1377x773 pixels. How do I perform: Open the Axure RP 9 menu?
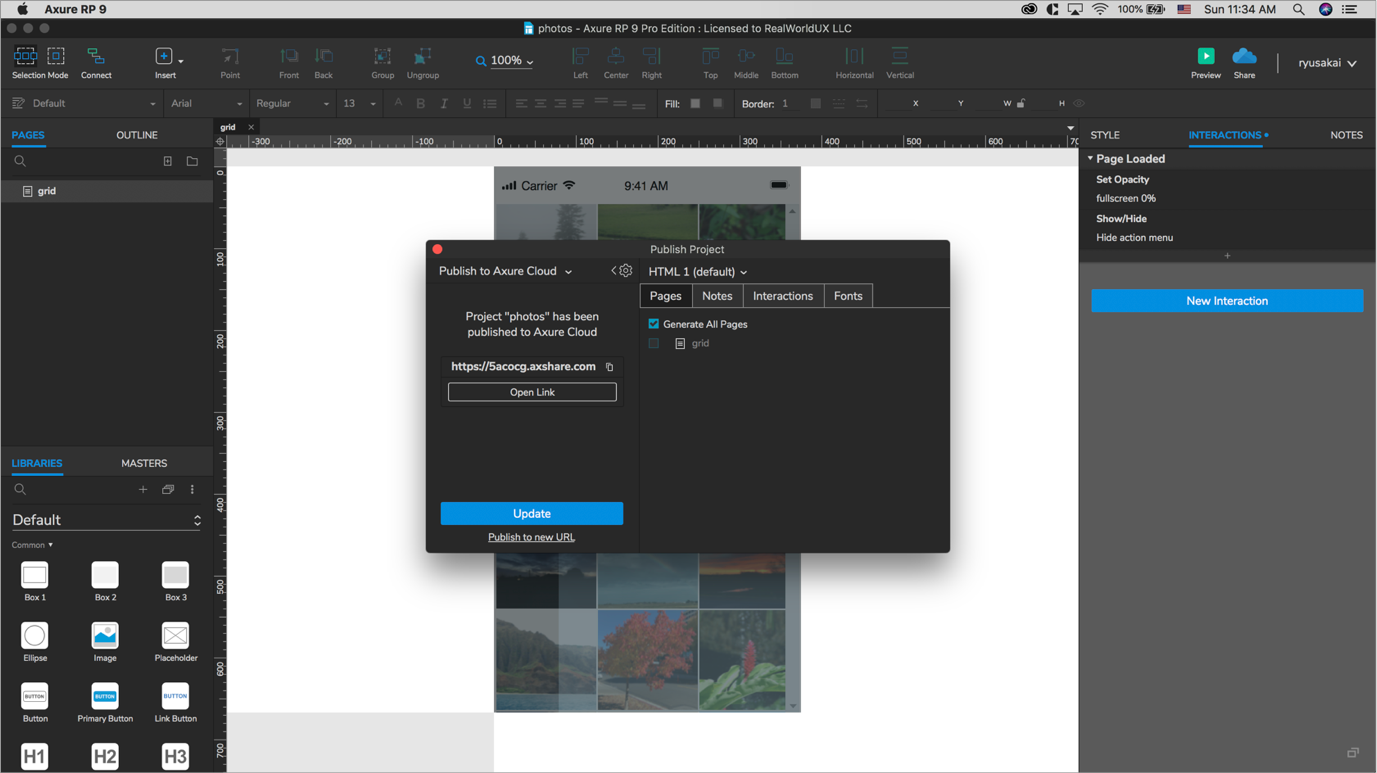point(76,9)
